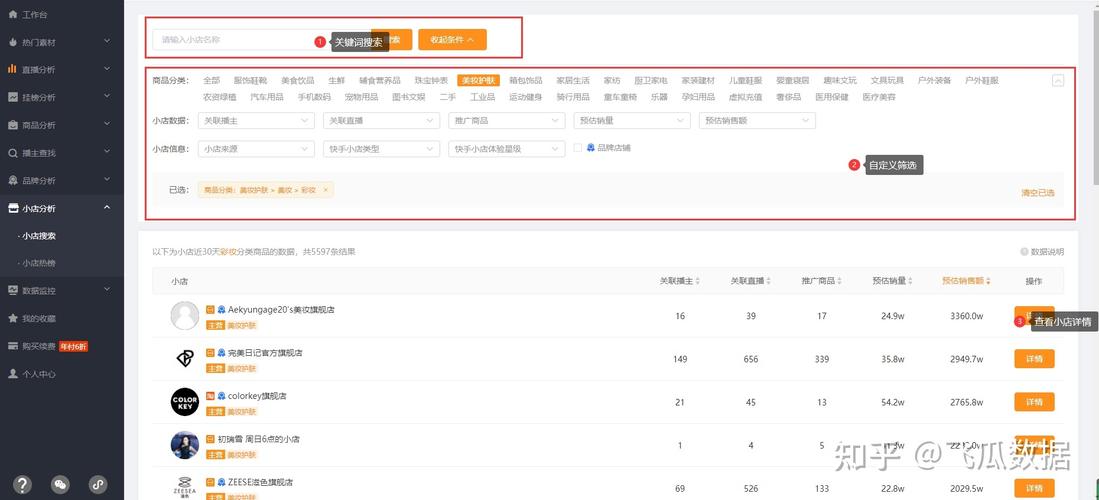Image resolution: width=1099 pixels, height=500 pixels.
Task: Select the 美妆护肤 category
Action: [479, 81]
